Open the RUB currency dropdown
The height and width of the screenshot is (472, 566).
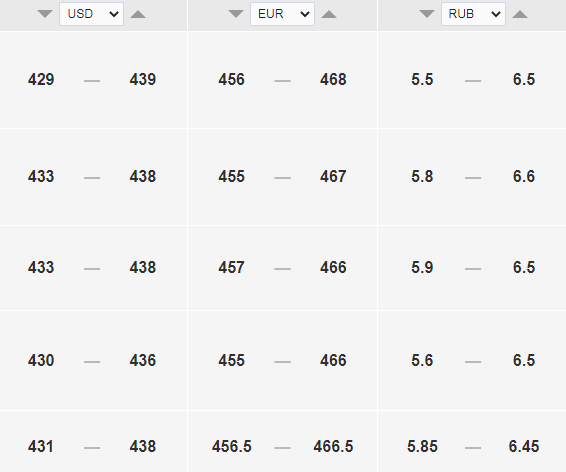[473, 14]
